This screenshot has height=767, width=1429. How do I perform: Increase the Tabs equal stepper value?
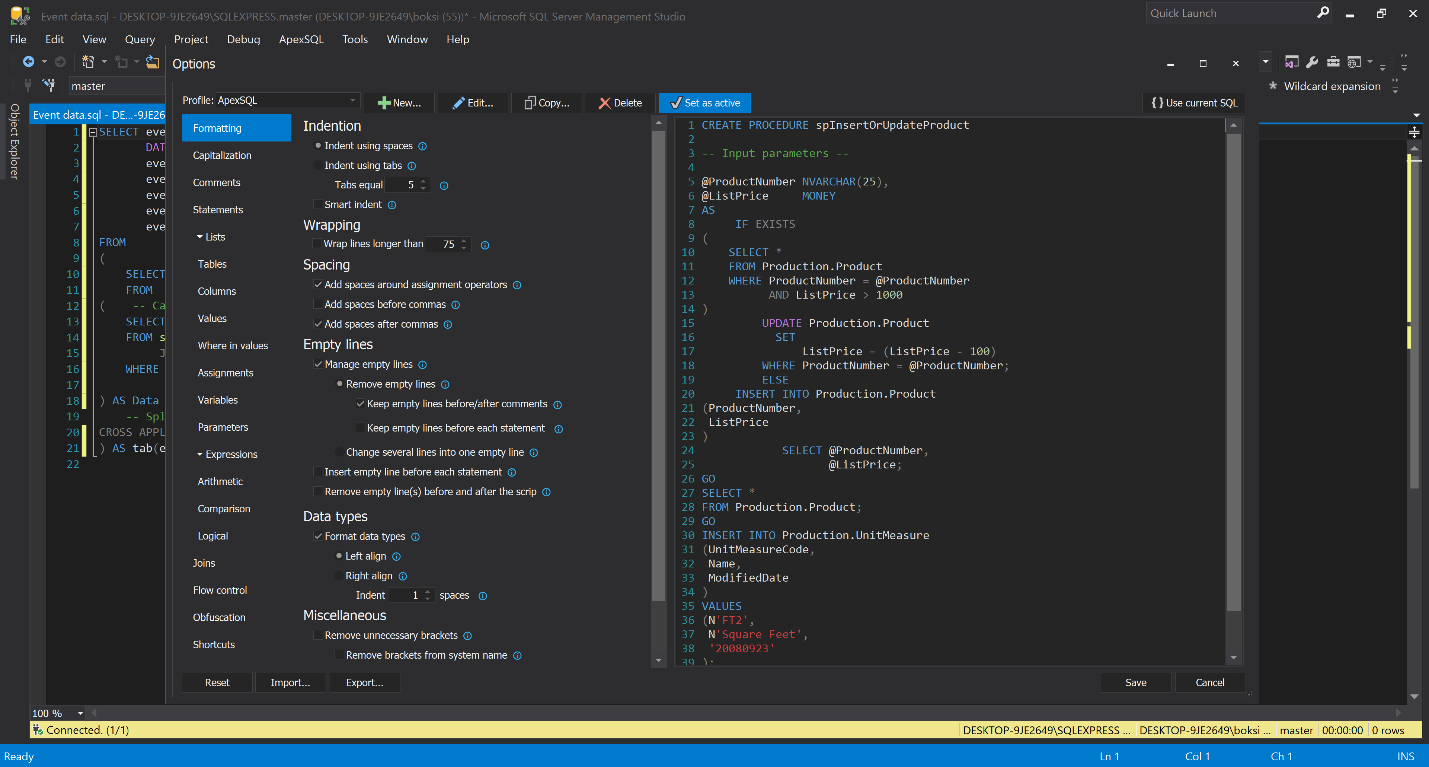point(424,182)
